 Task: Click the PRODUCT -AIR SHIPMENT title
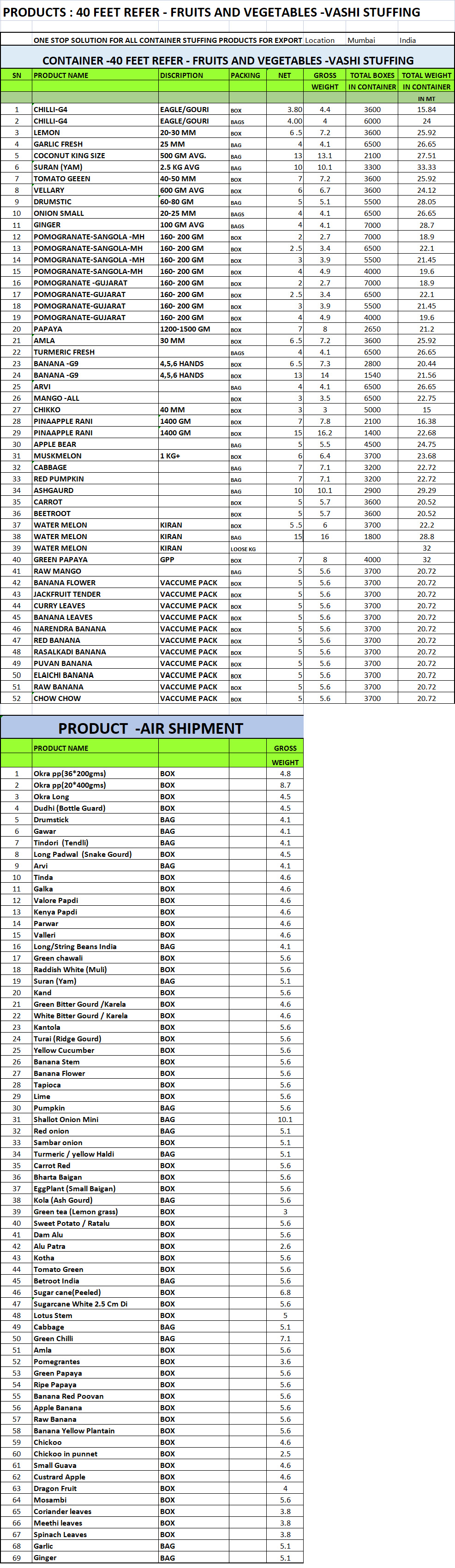(x=150, y=728)
